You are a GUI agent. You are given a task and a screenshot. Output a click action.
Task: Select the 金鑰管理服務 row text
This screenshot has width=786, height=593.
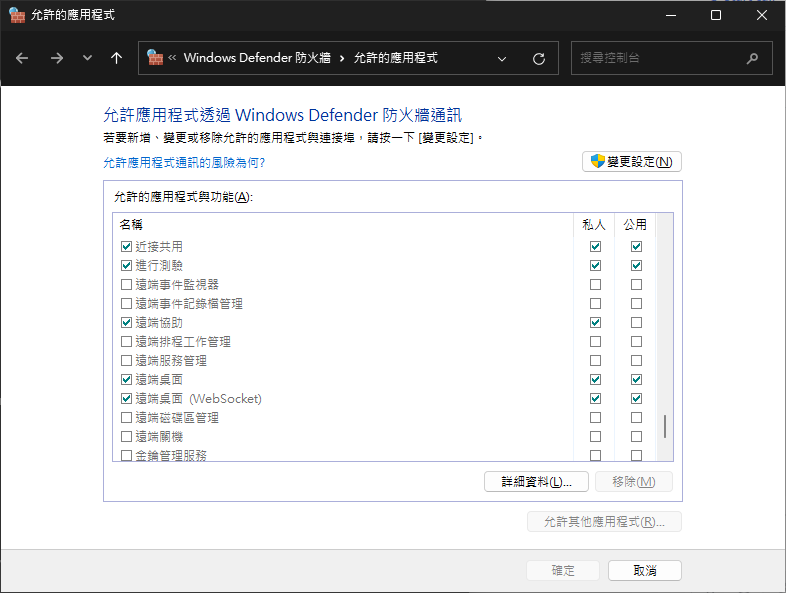pyautogui.click(x=171, y=455)
